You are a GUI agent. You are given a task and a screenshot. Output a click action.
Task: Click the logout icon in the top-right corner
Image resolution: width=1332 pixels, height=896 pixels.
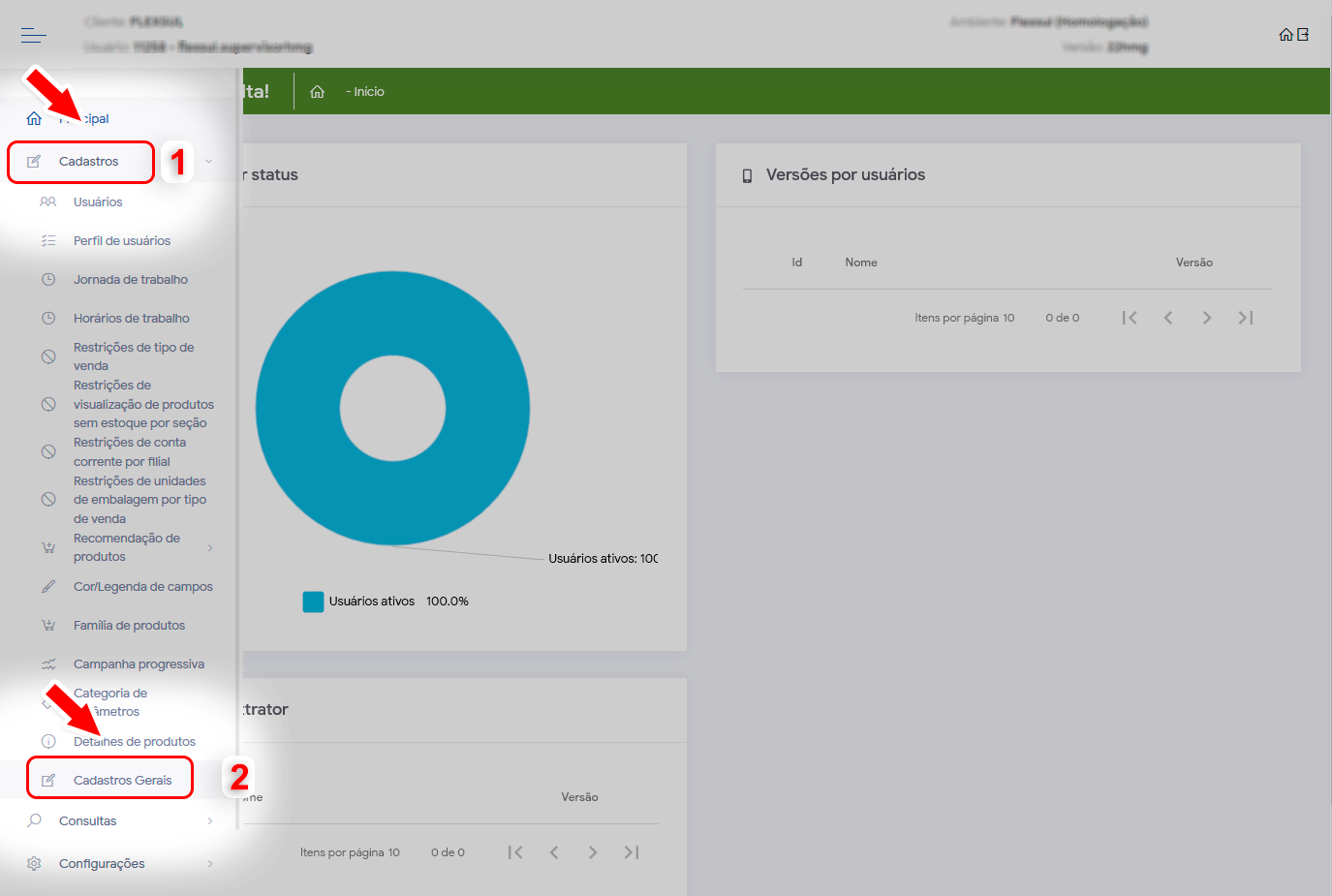pos(1304,35)
